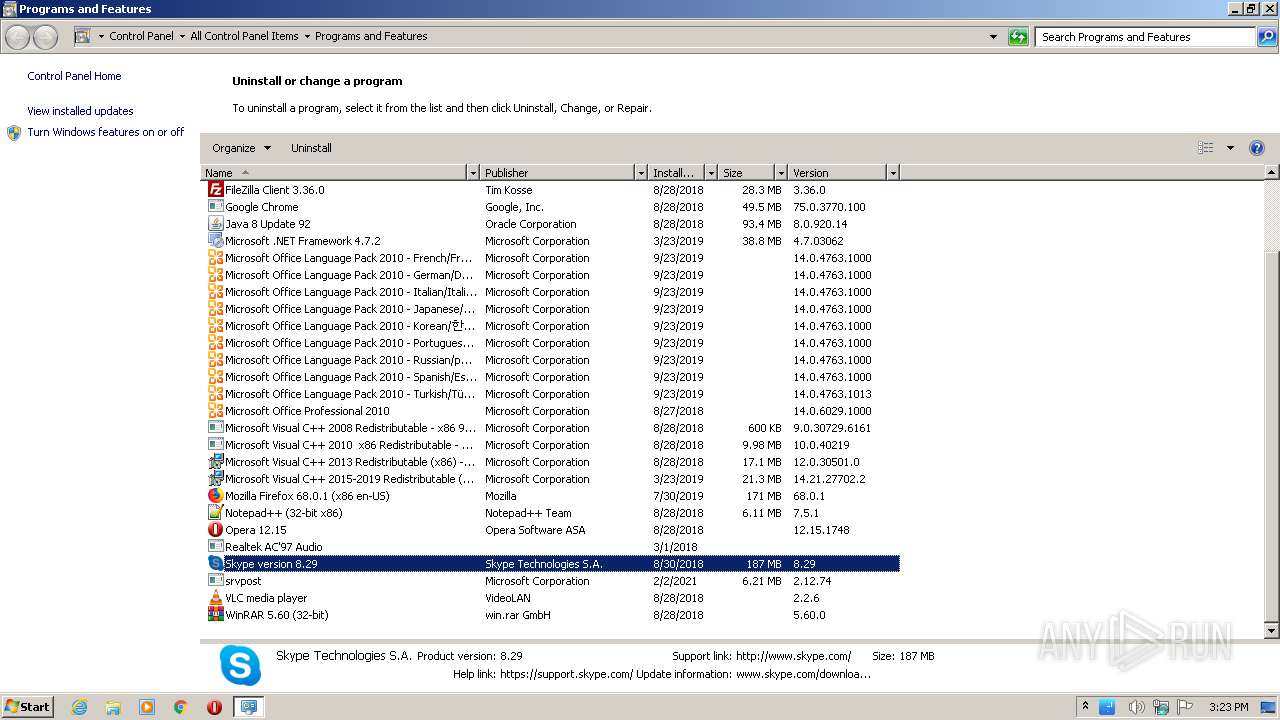Image resolution: width=1280 pixels, height=720 pixels.
Task: Click the search magnifier icon
Action: pyautogui.click(x=1267, y=37)
